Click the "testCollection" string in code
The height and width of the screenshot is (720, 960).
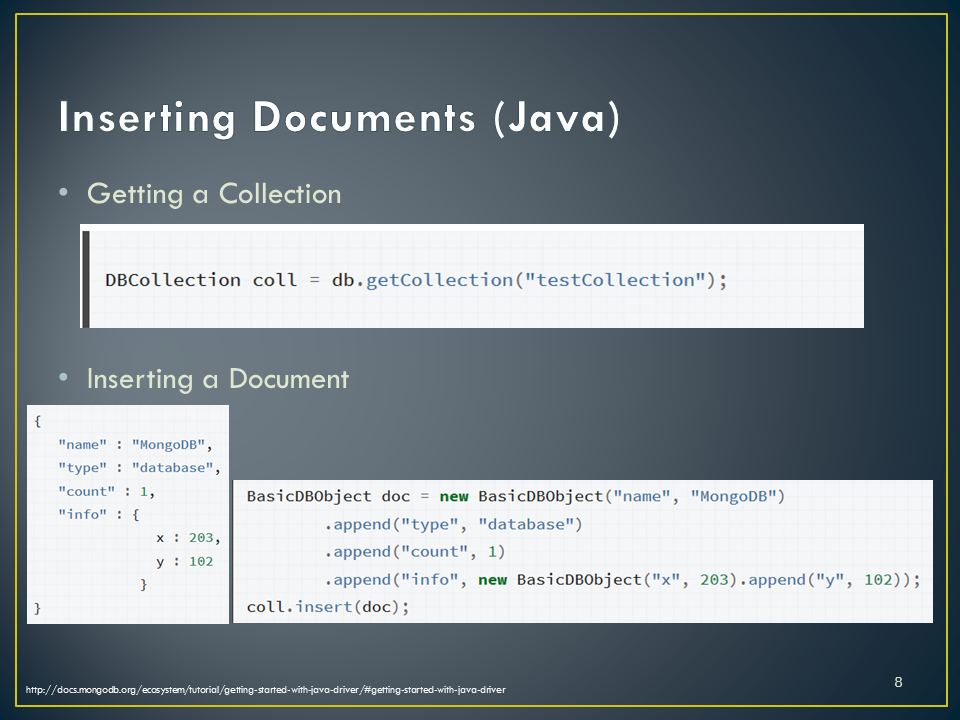615,280
